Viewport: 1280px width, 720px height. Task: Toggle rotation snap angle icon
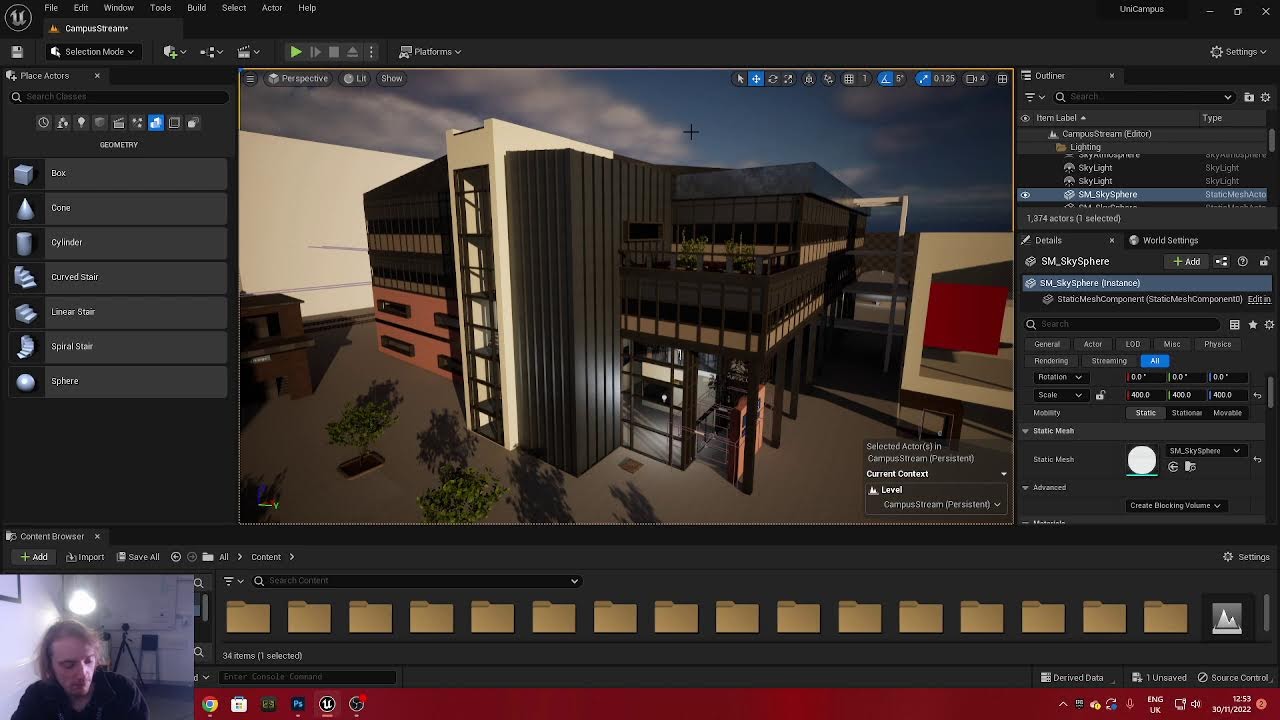coord(885,78)
